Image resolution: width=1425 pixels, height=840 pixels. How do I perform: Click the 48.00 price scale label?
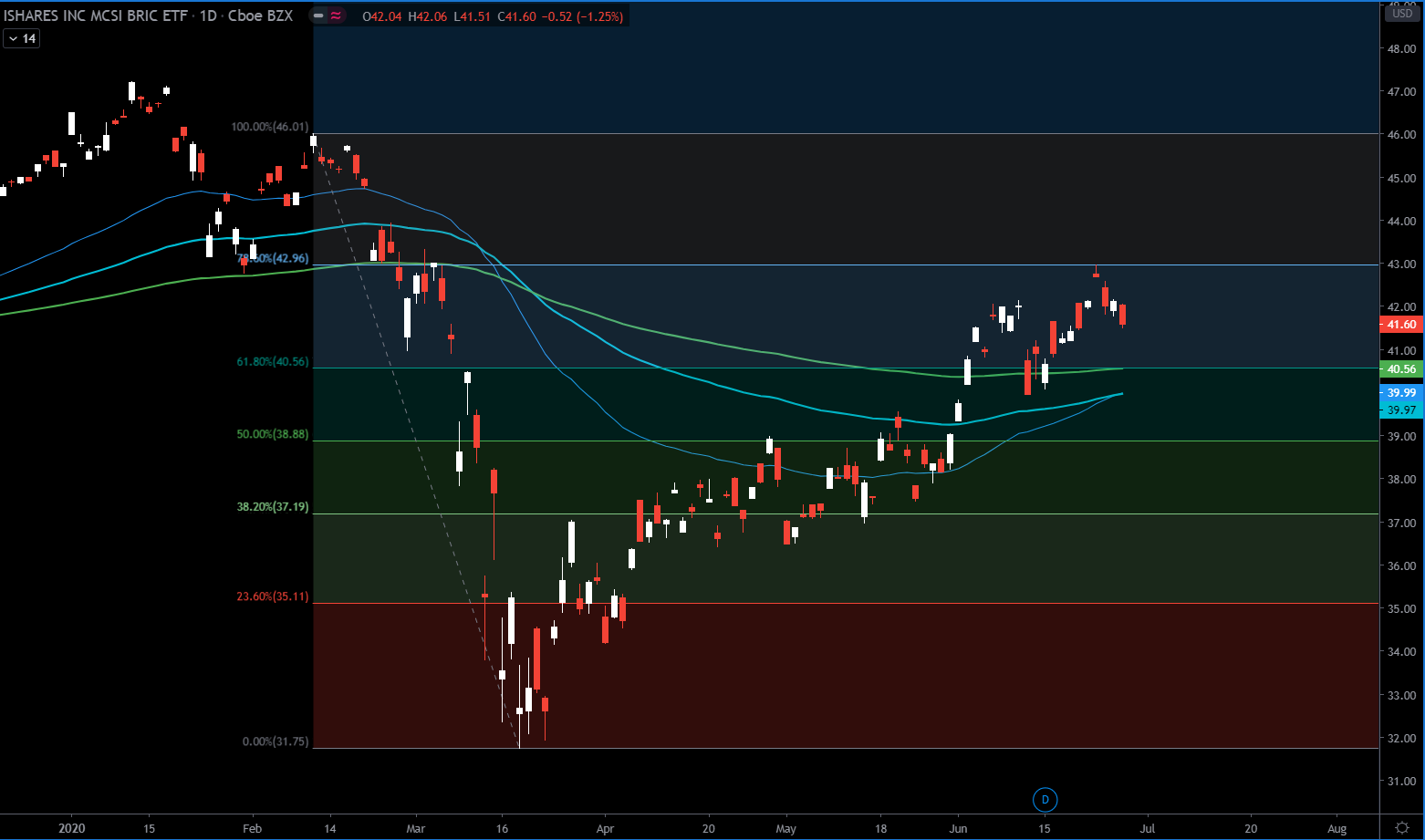coord(1400,49)
